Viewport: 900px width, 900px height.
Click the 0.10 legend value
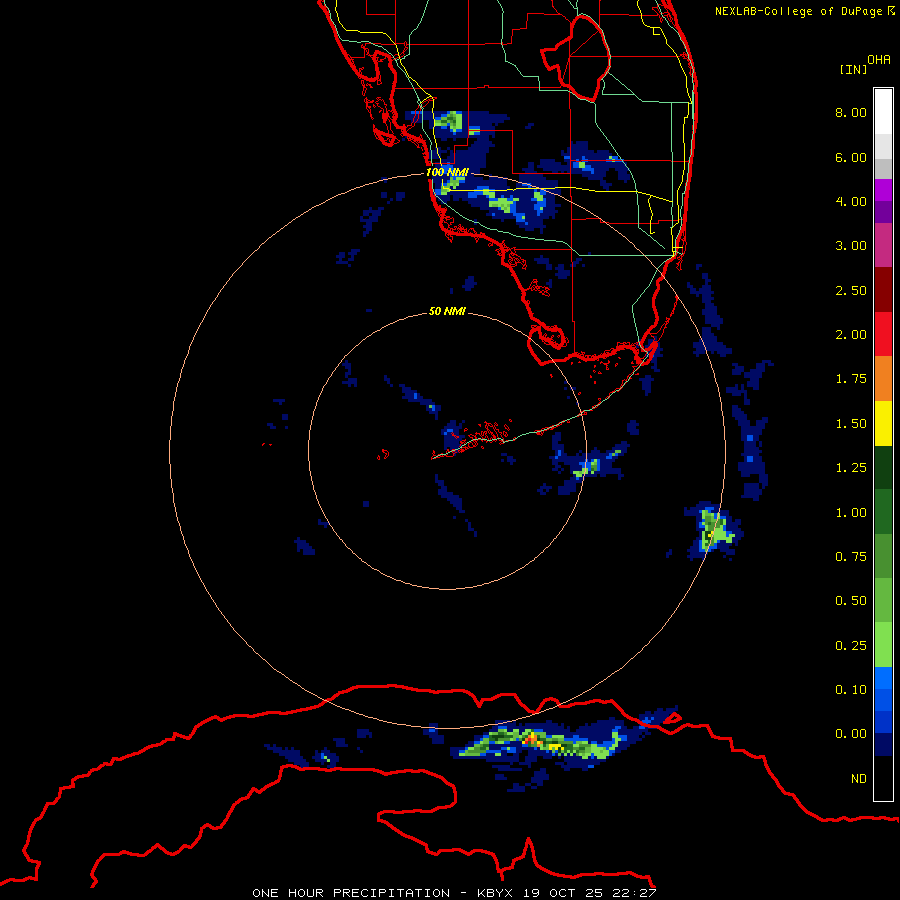click(x=851, y=690)
